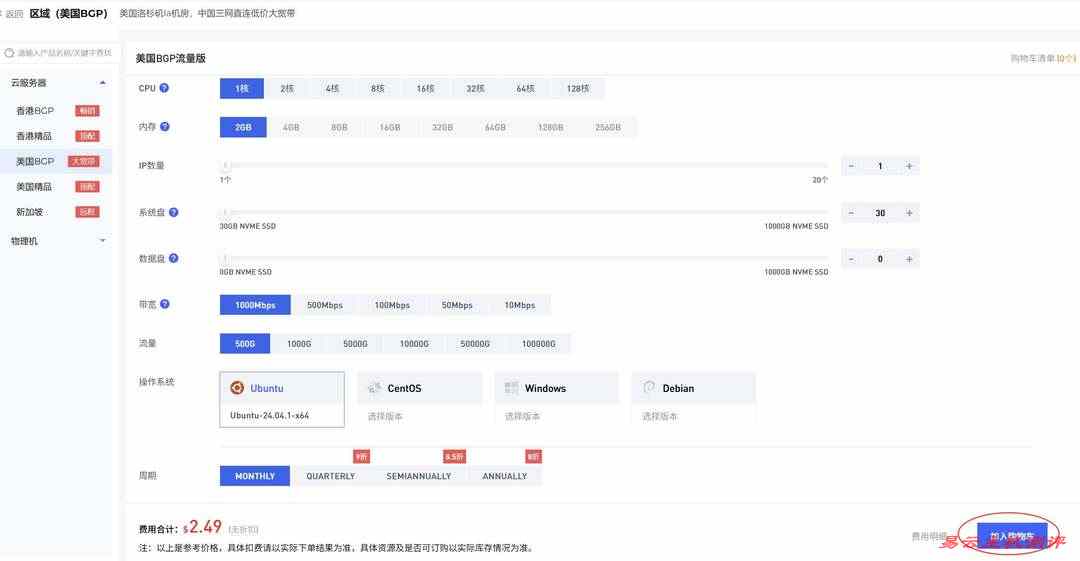This screenshot has width=1080, height=561.
Task: Open the CentOS 选择版本 dropdown
Action: pyautogui.click(x=382, y=416)
